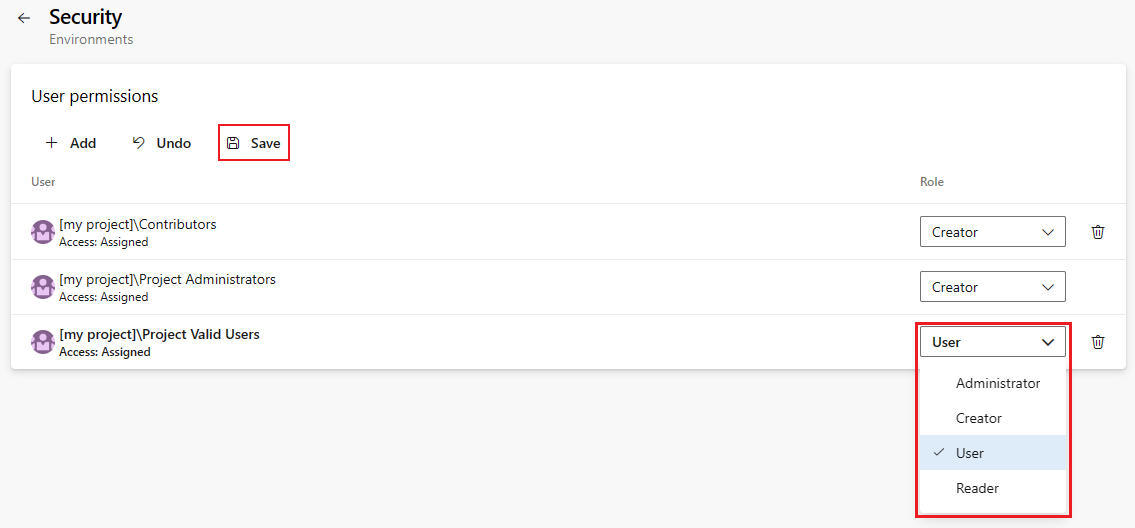The image size is (1135, 528).
Task: Click the back arrow next to Security
Action: coord(24,18)
